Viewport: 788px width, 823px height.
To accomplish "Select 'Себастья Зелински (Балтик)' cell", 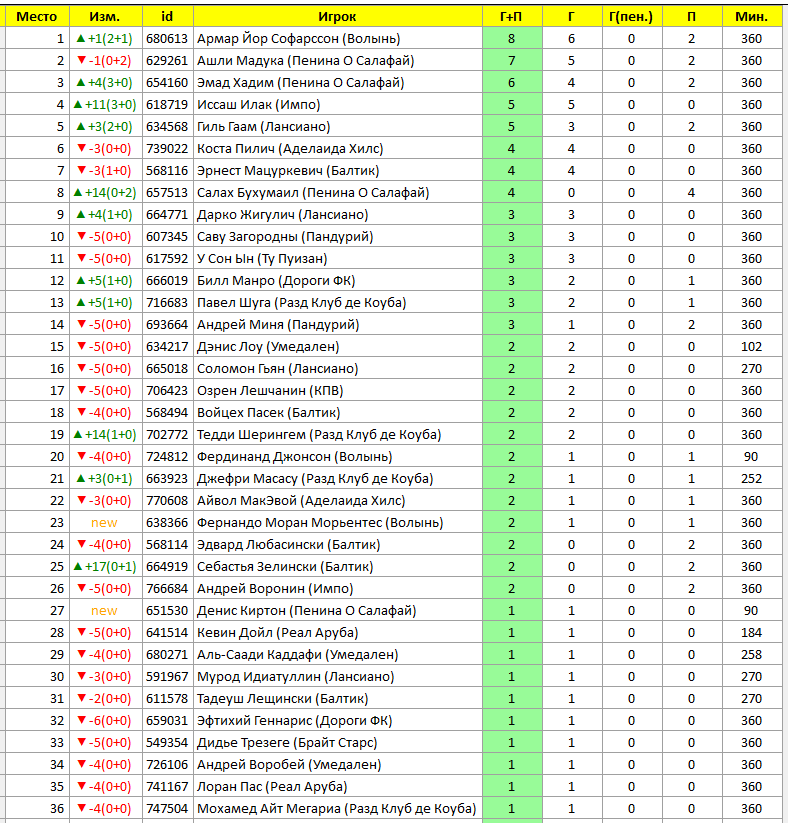I will pos(338,567).
